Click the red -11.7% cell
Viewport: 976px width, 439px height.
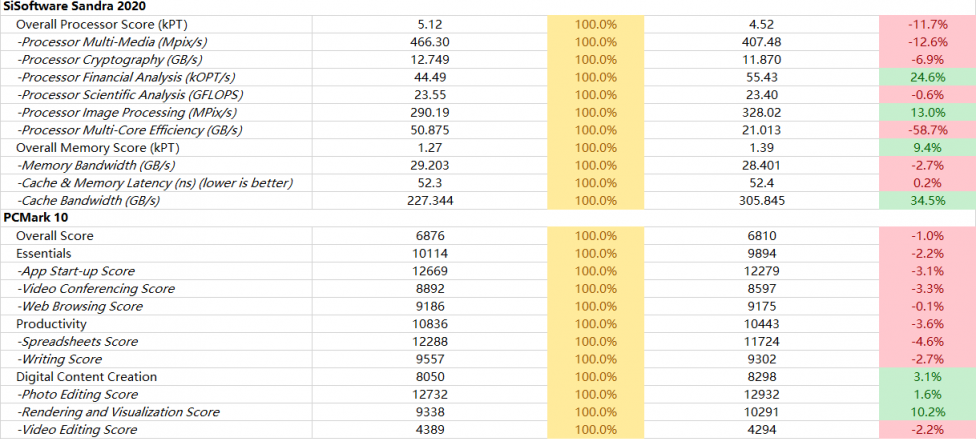[x=927, y=25]
